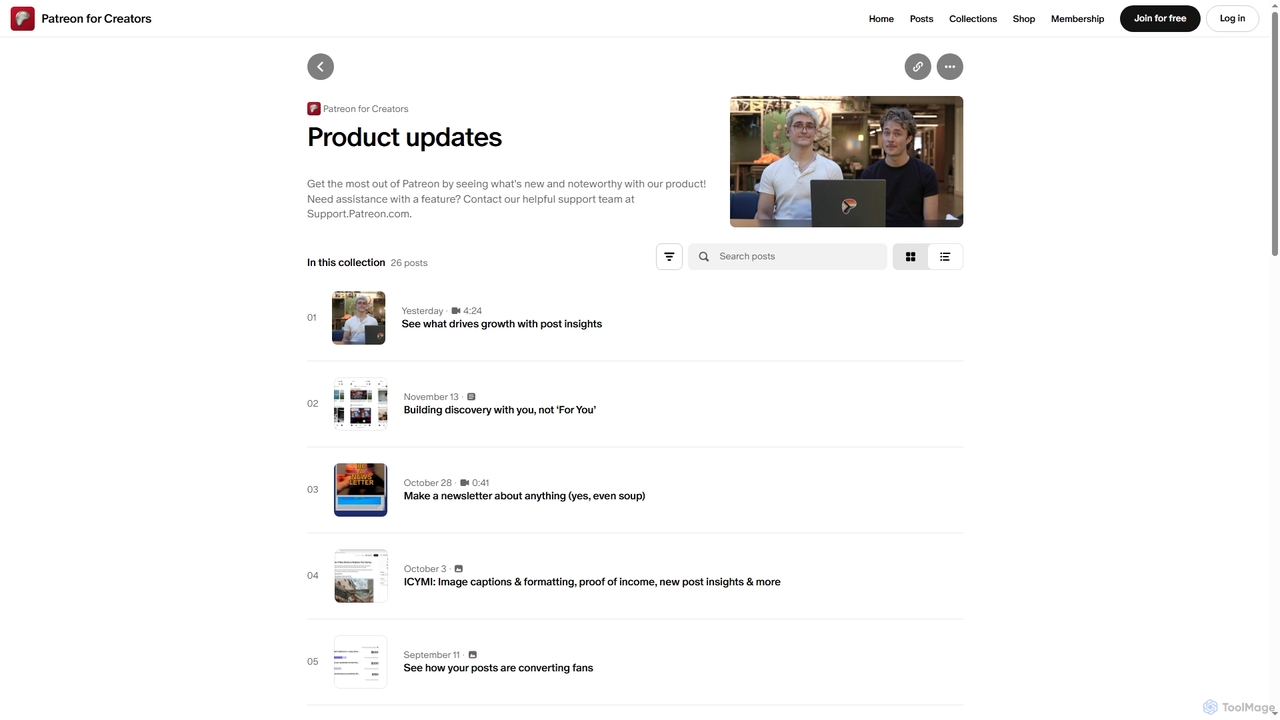Open the newsletter post thumbnail

pyautogui.click(x=360, y=490)
